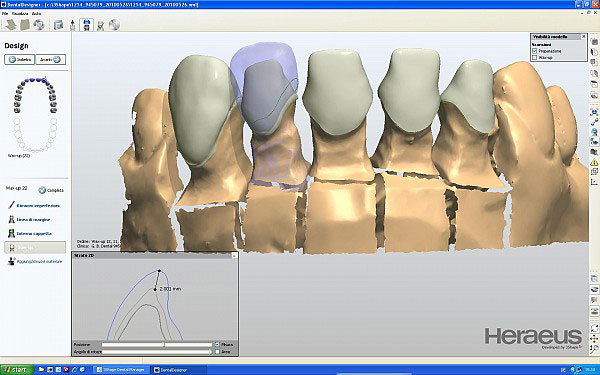Click the Indietro back button

[x=20, y=60]
